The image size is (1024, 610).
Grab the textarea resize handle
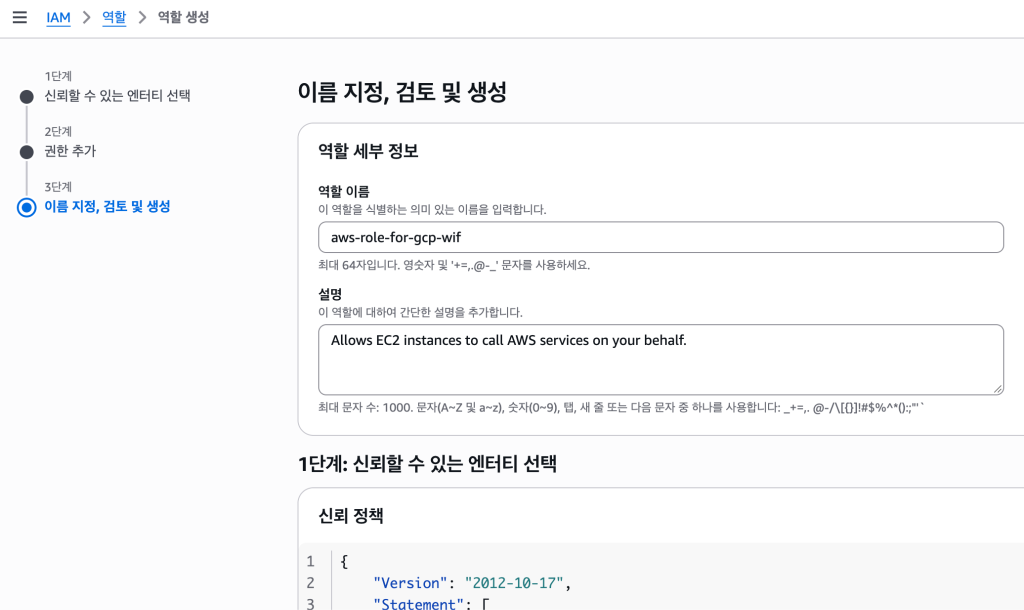(x=997, y=389)
